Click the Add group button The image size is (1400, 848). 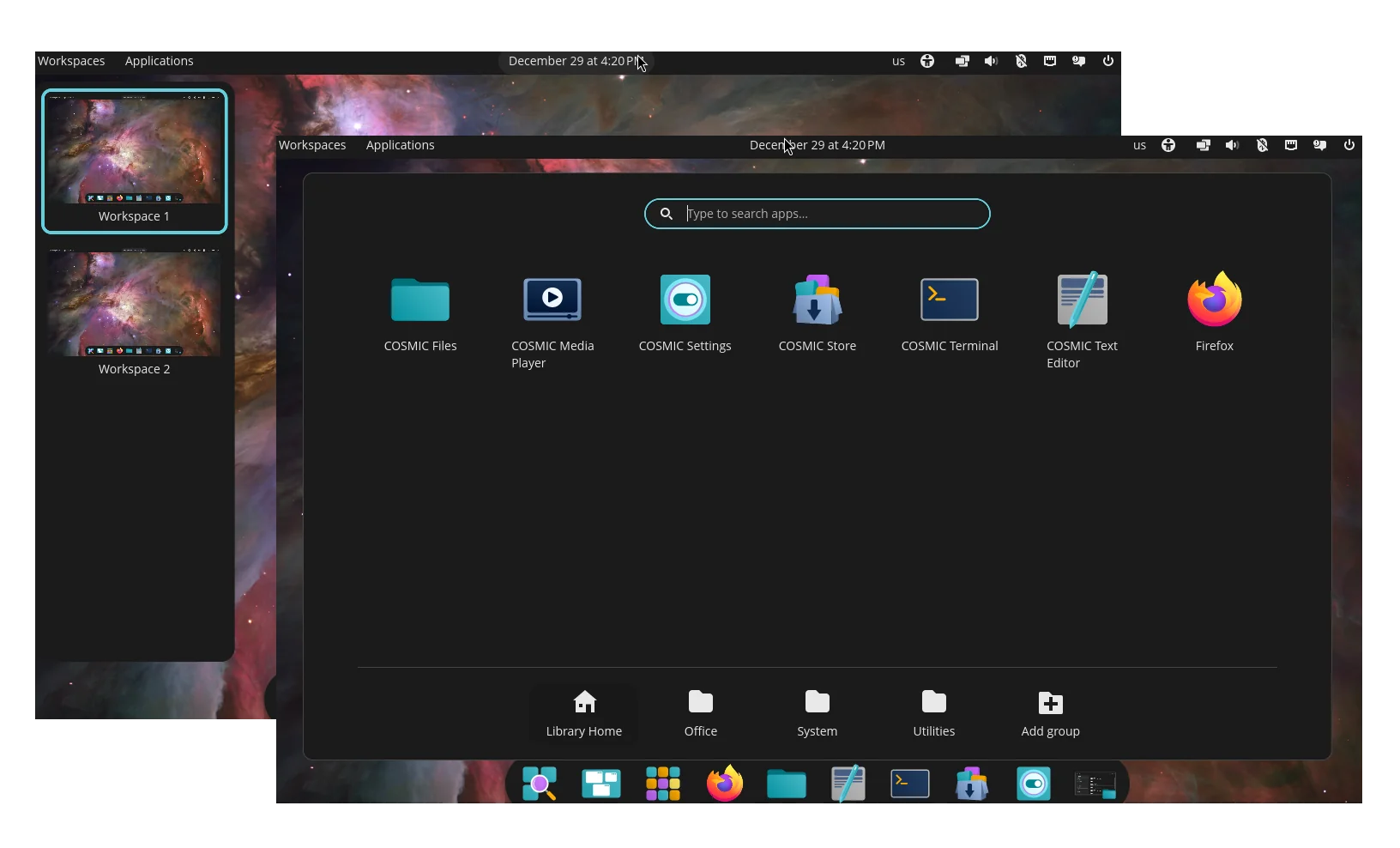point(1051,713)
